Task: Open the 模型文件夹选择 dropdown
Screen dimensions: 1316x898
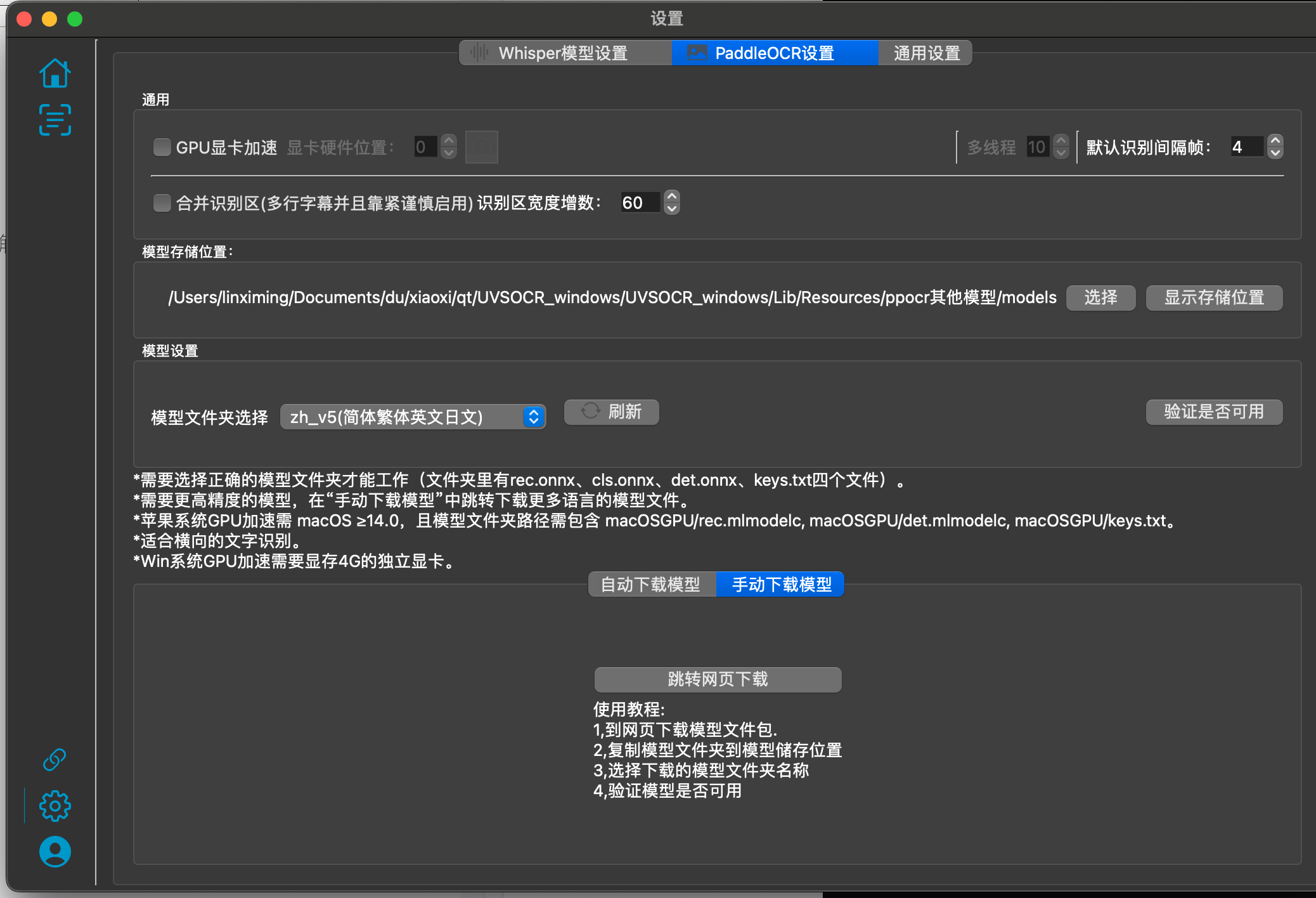Action: coord(413,417)
